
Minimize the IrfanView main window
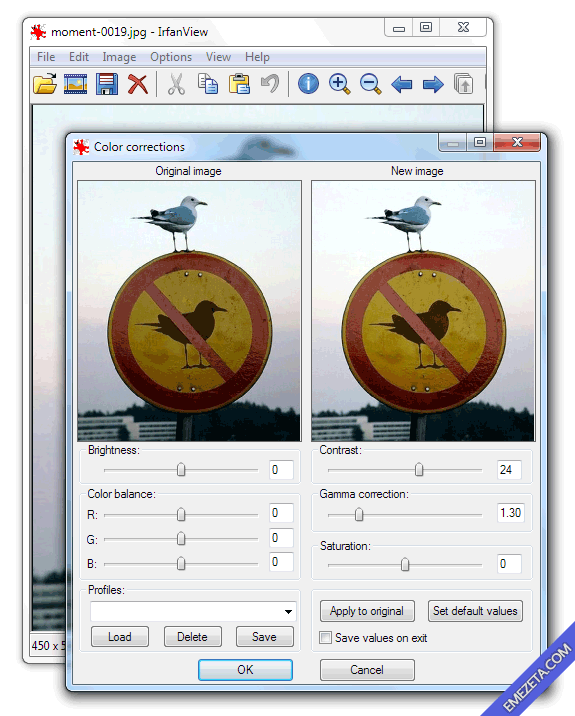399,28
